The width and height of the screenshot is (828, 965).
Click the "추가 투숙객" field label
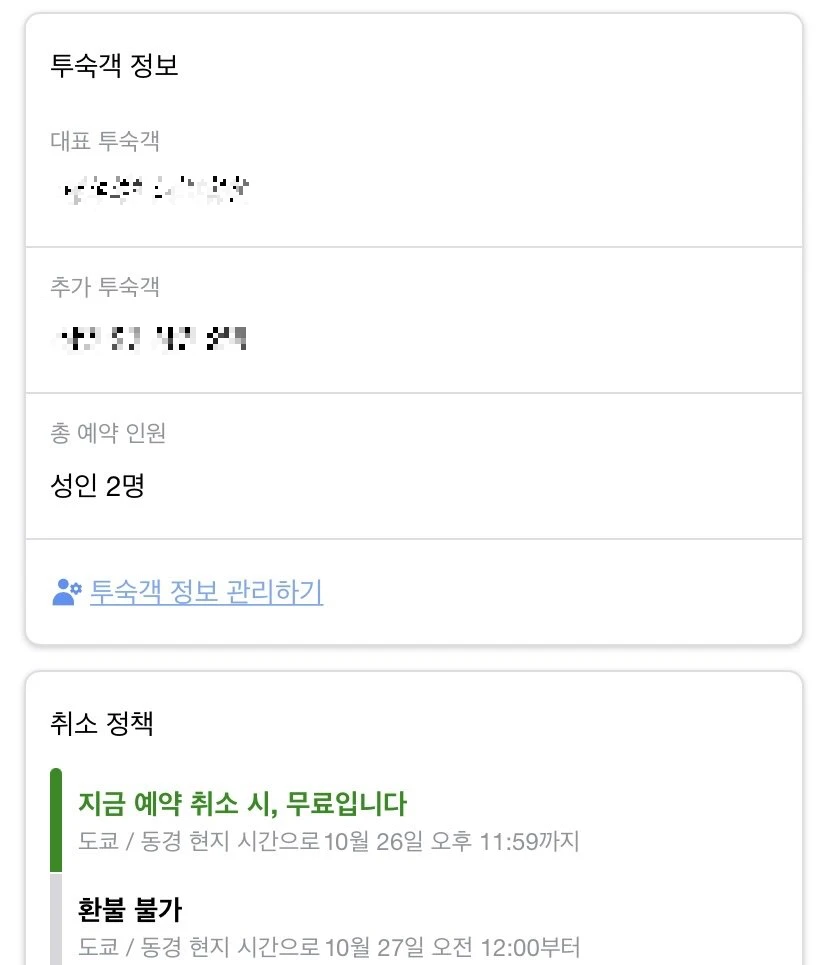103,287
